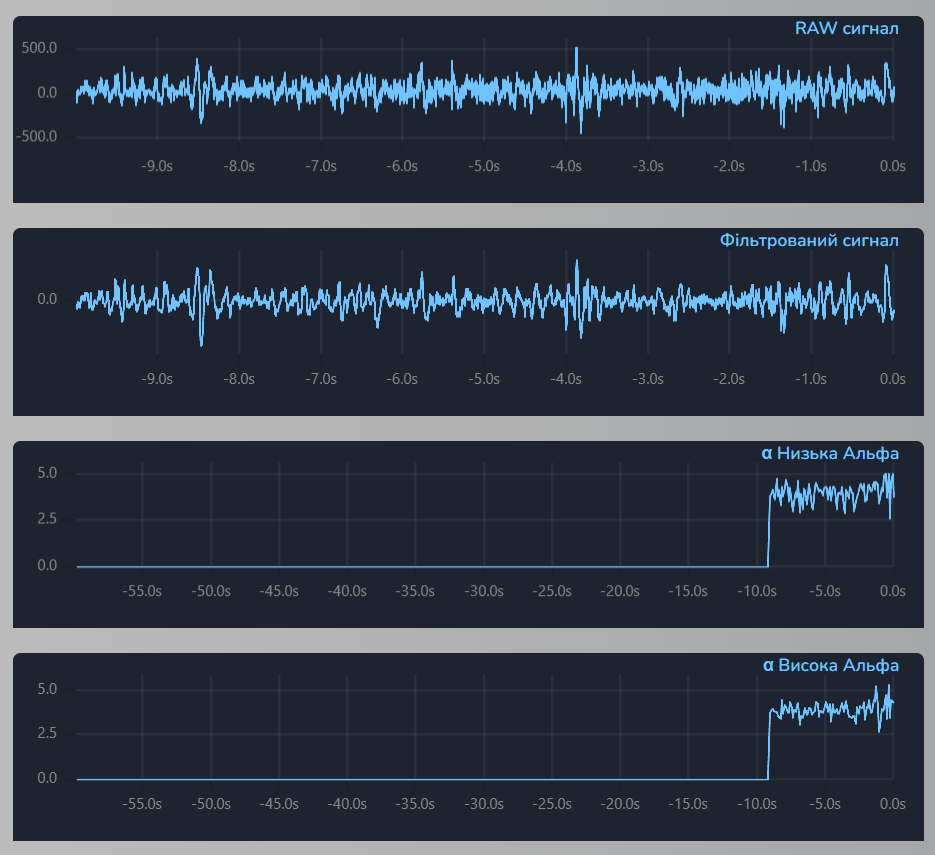
Task: Click the 0.0s tick in RAW сигнал chart
Action: [892, 167]
